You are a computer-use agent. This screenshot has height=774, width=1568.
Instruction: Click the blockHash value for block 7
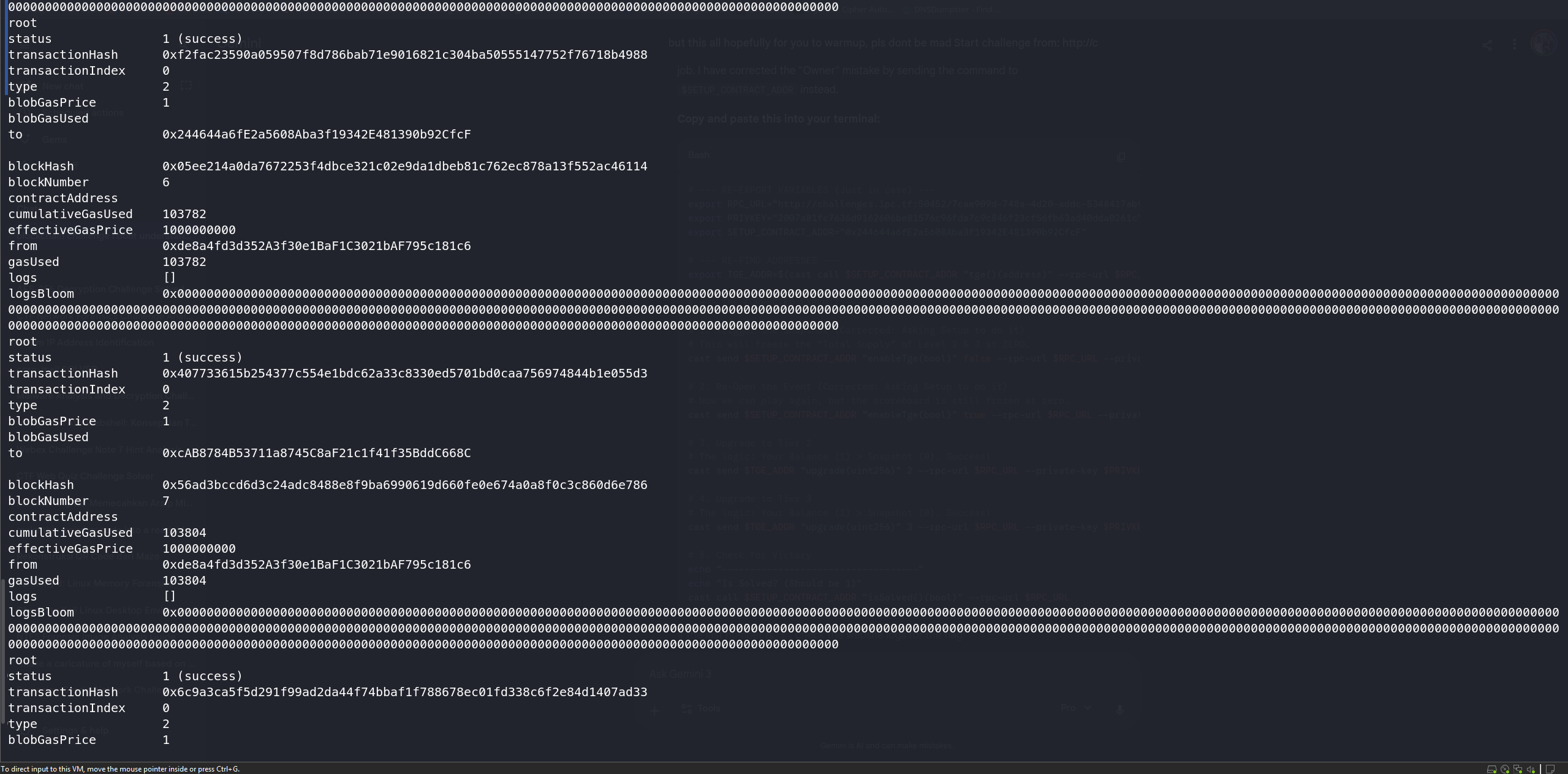coord(404,485)
